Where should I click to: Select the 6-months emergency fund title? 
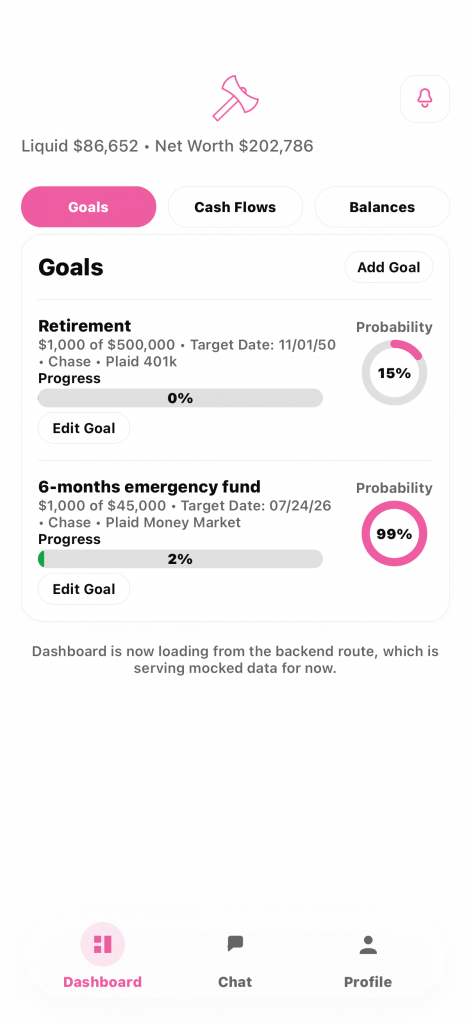pyautogui.click(x=150, y=487)
